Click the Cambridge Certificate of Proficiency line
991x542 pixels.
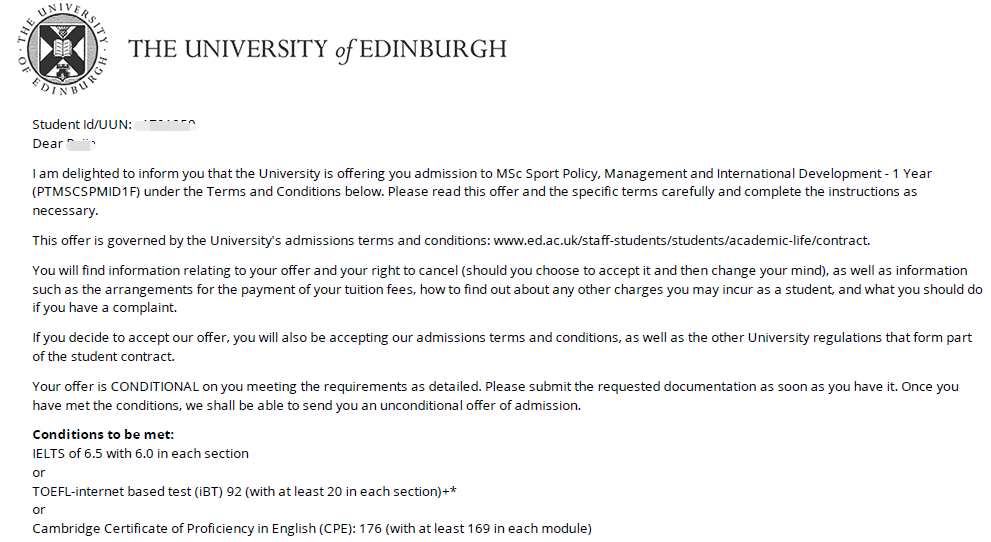click(x=312, y=529)
